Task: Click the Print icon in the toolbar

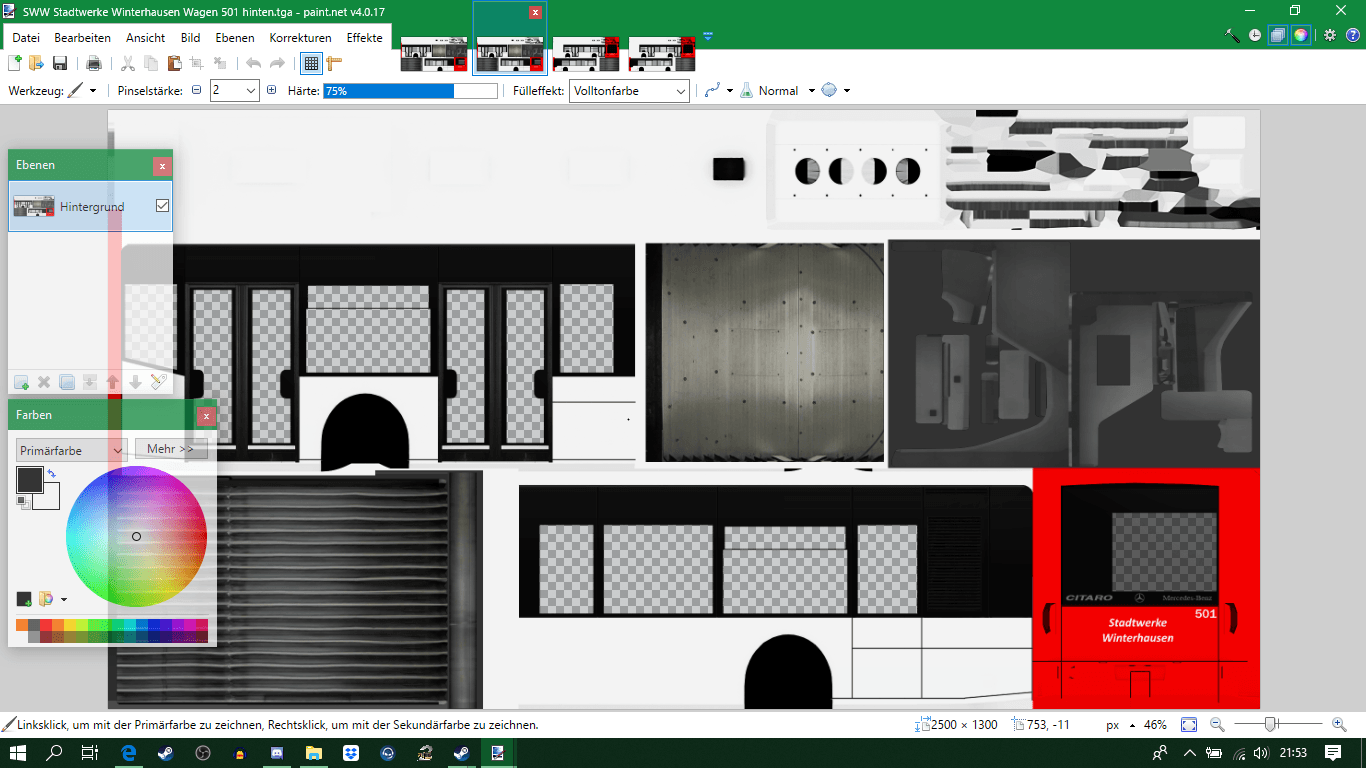Action: (94, 63)
